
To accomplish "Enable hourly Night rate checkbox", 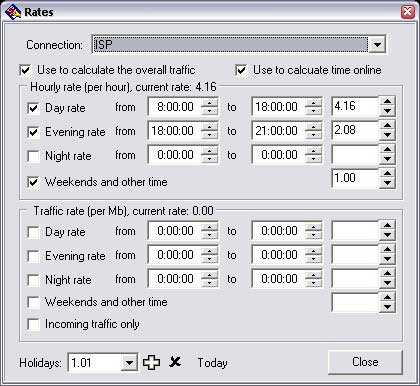I will [x=33, y=156].
